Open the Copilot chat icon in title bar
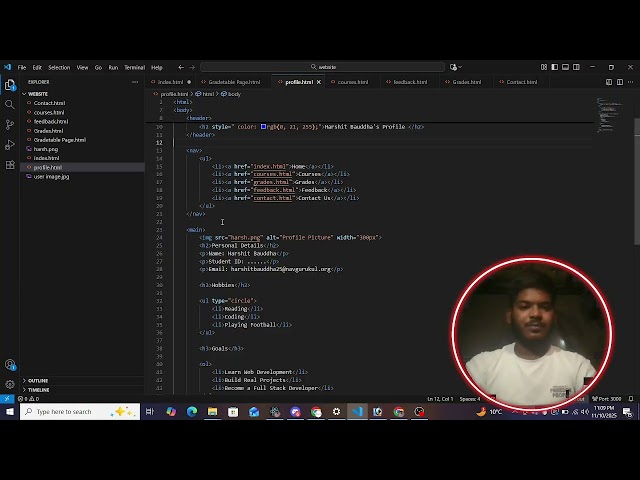640x480 pixels. (453, 67)
